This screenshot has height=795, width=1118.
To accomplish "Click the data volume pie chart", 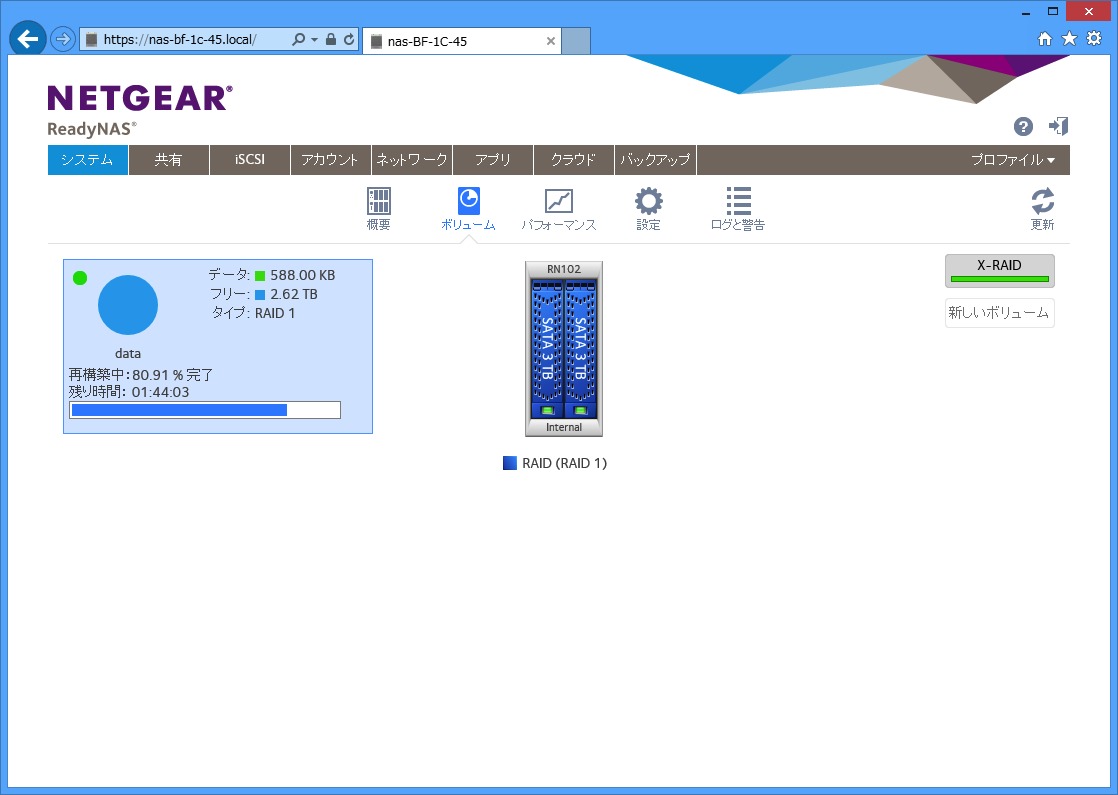I will 128,305.
